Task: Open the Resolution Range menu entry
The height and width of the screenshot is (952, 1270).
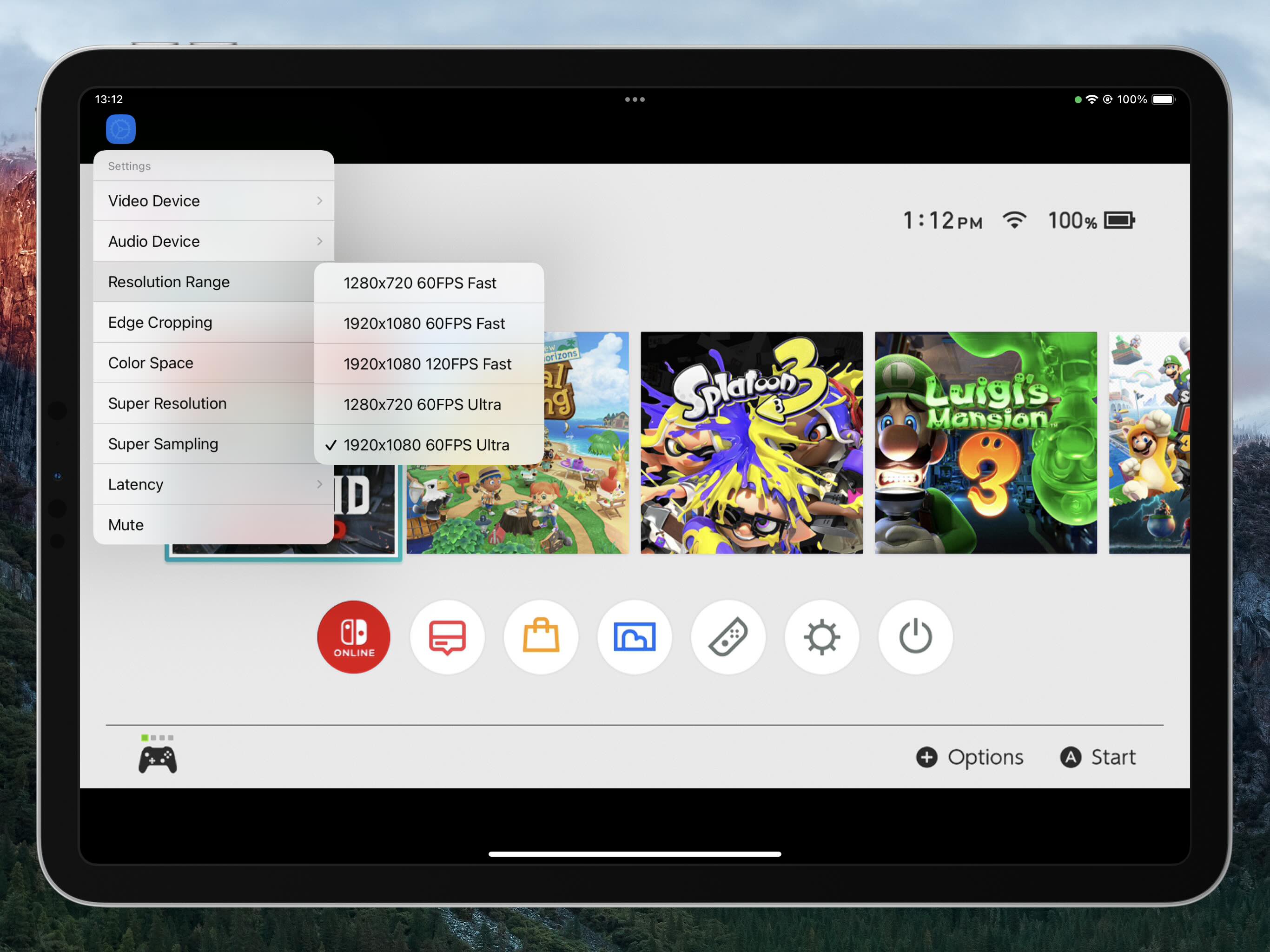Action: [x=204, y=282]
